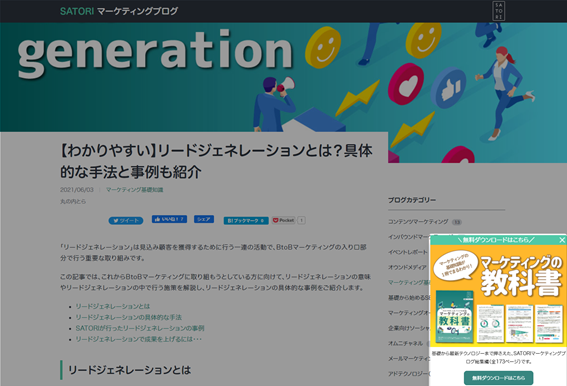Like the article with the いいね button

[x=169, y=219]
